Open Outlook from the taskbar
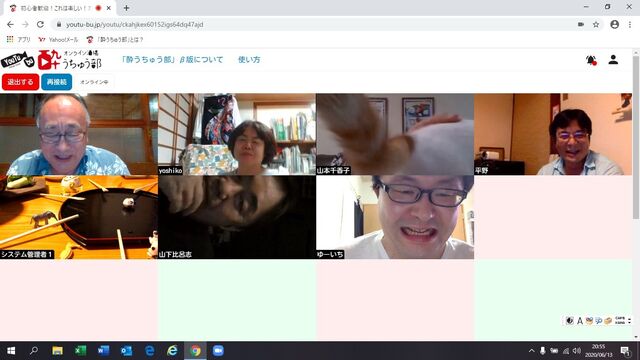 pos(126,351)
